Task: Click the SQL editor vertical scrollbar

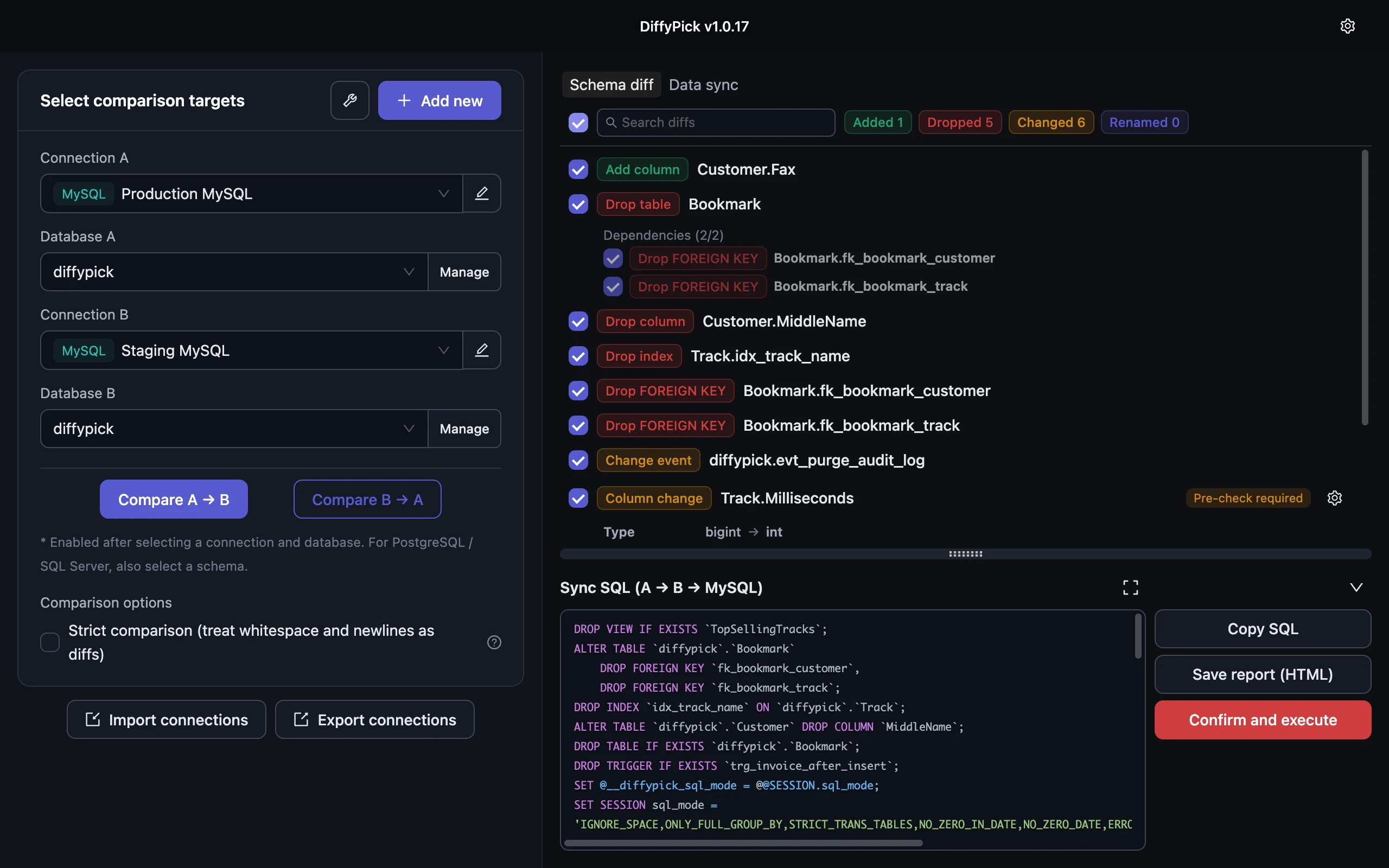Action: coord(1138,636)
